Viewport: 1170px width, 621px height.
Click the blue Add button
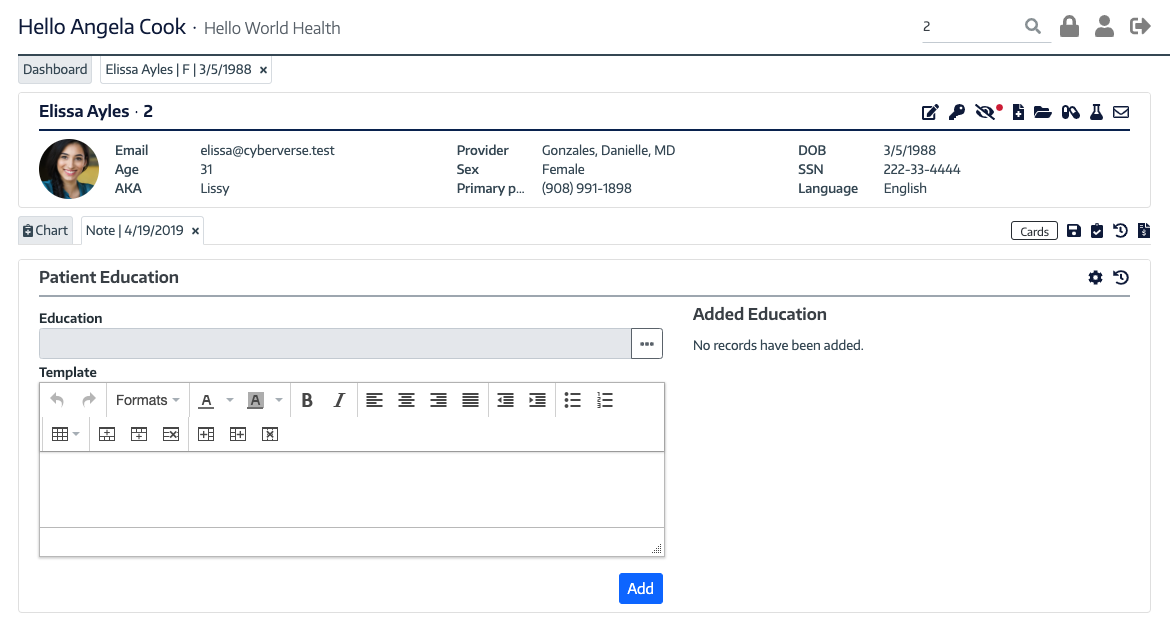click(640, 588)
